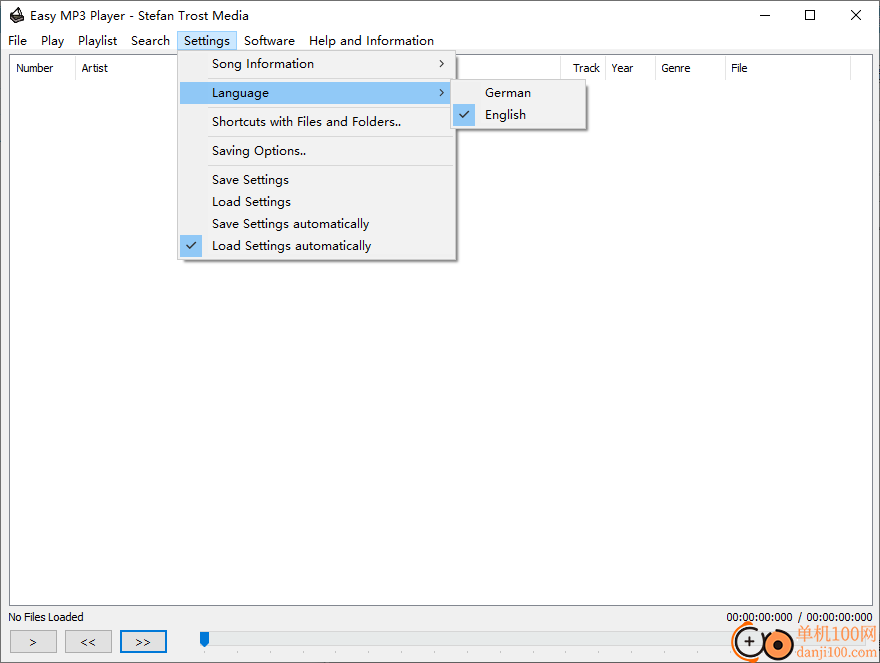Toggle Load Settings automatically
The width and height of the screenshot is (880, 663).
point(317,246)
